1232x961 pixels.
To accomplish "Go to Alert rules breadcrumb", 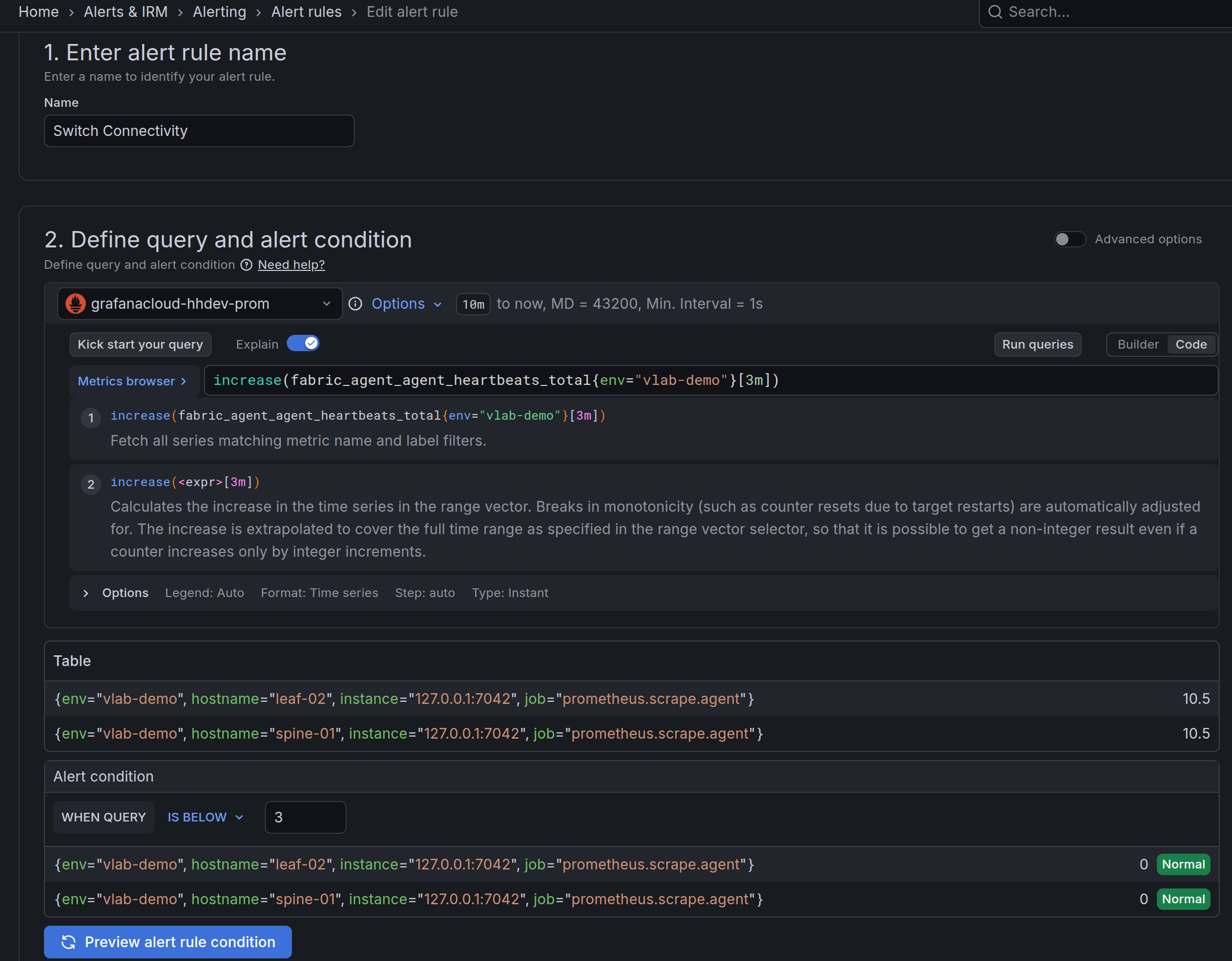I will coord(306,12).
